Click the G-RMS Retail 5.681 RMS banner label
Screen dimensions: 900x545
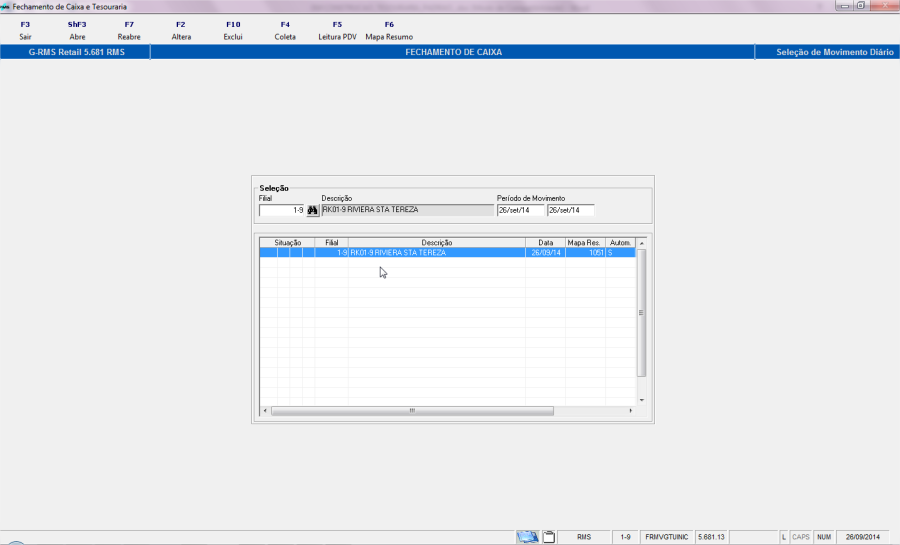pyautogui.click(x=76, y=52)
